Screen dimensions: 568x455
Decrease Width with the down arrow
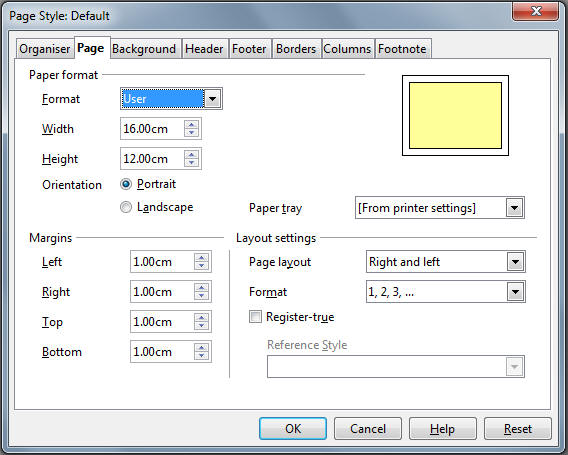pyautogui.click(x=191, y=133)
